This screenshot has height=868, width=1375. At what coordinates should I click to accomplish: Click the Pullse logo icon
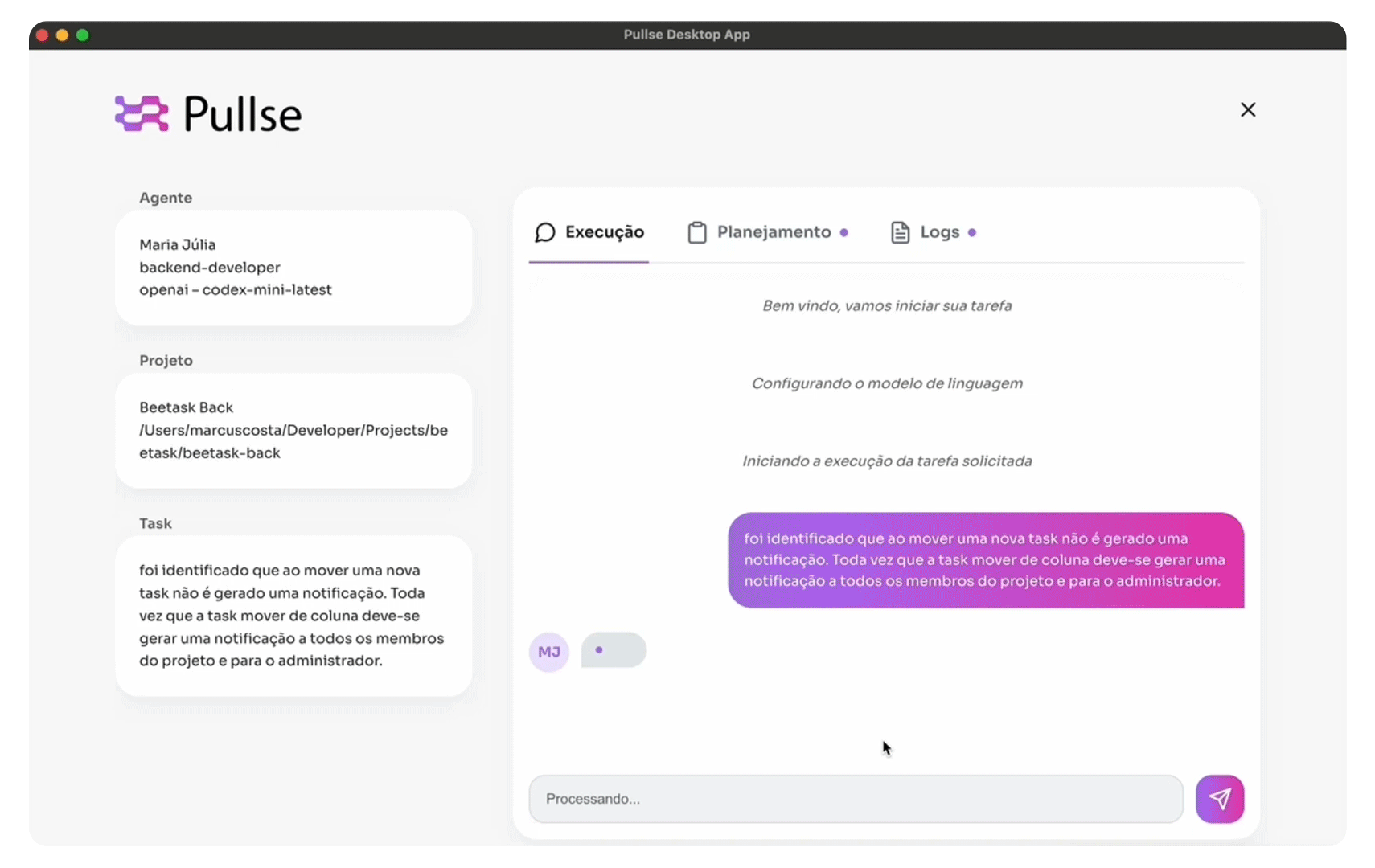point(142,113)
